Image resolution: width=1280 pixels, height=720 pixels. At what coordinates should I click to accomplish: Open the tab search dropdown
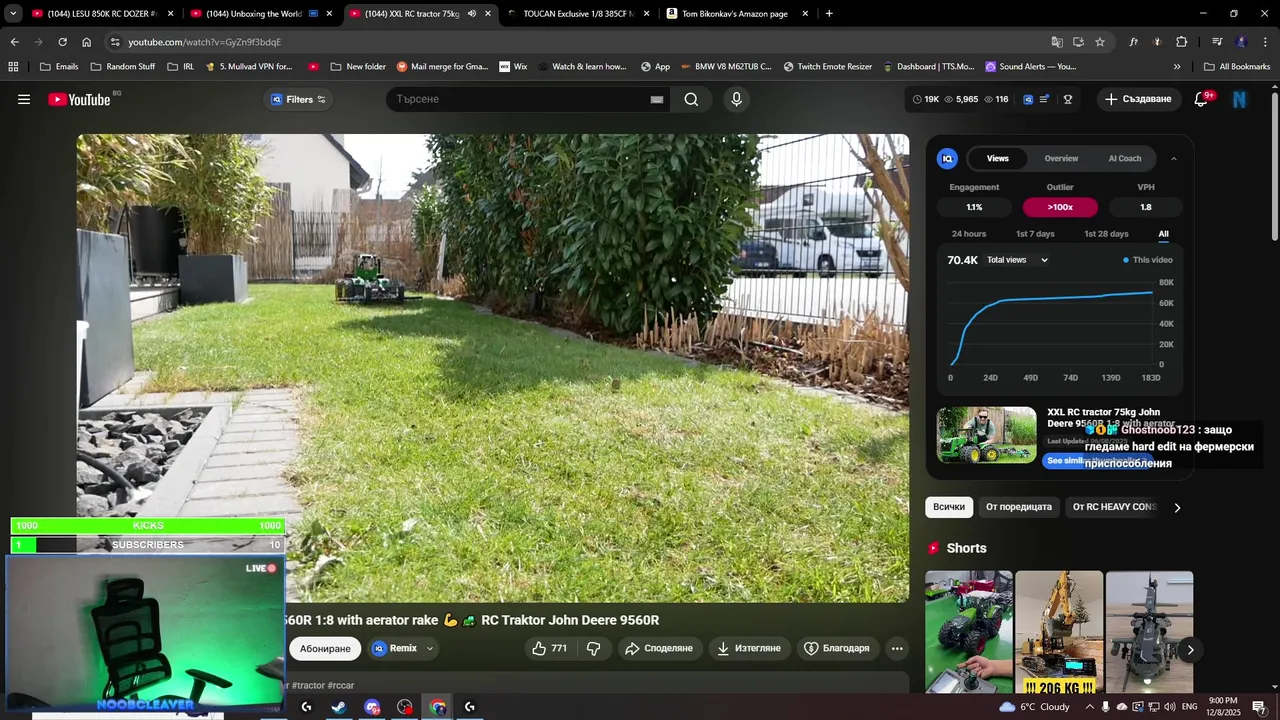click(x=12, y=14)
